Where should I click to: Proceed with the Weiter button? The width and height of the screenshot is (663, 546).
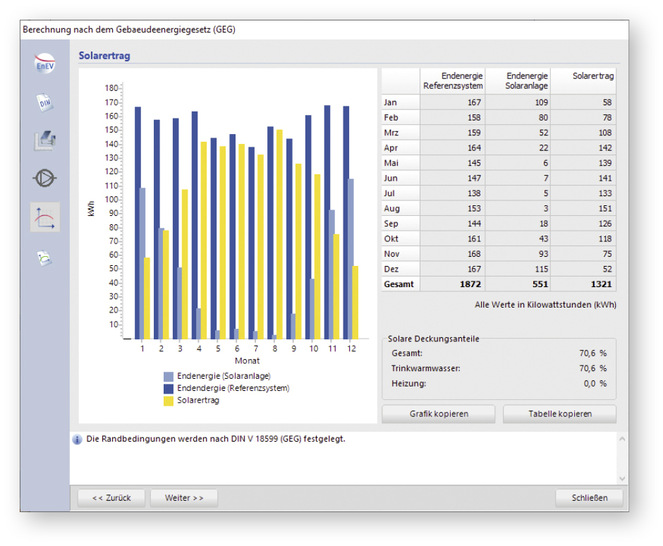184,497
